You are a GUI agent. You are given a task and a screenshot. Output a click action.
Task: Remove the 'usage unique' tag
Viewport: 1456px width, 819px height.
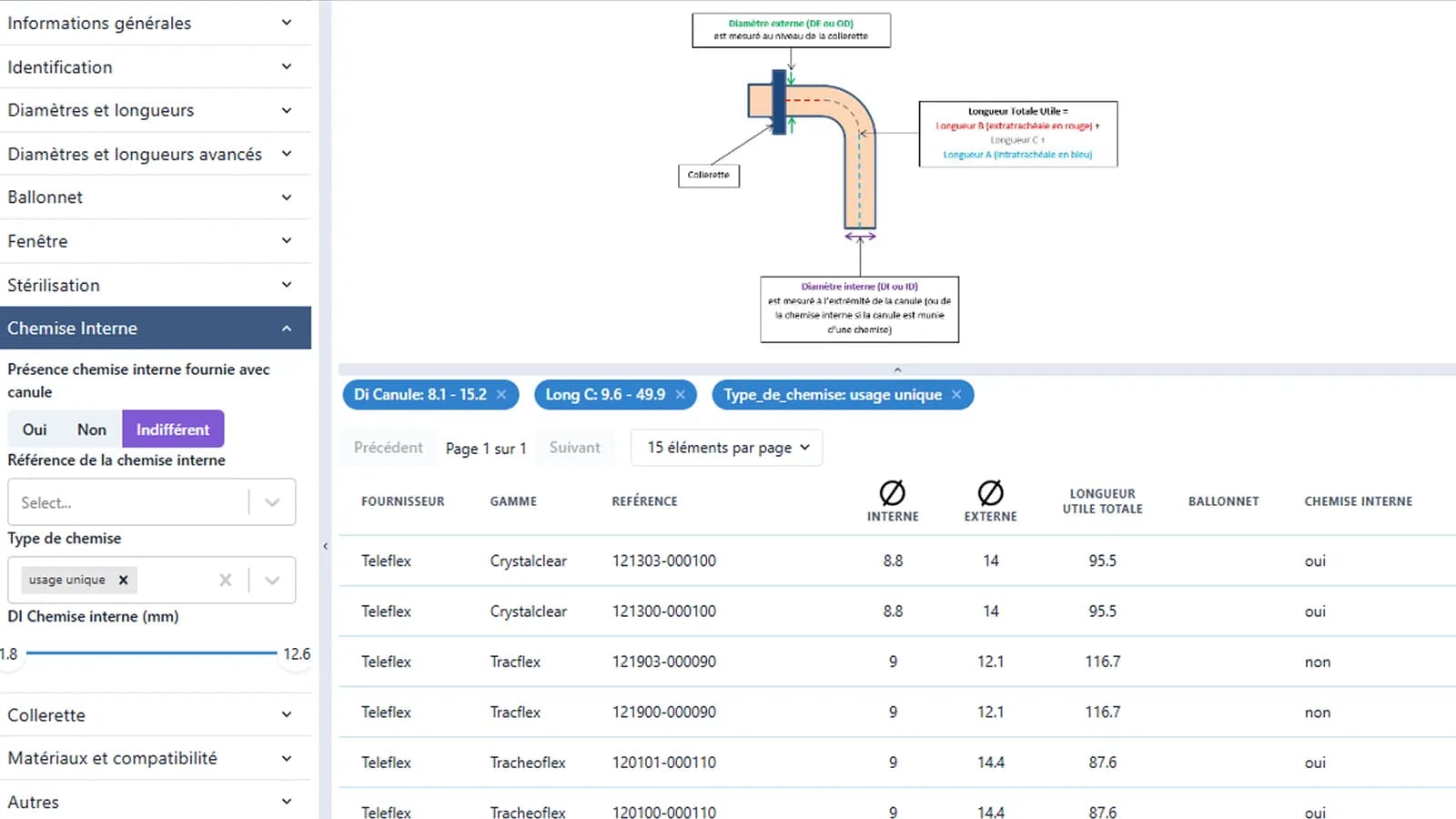tap(123, 580)
